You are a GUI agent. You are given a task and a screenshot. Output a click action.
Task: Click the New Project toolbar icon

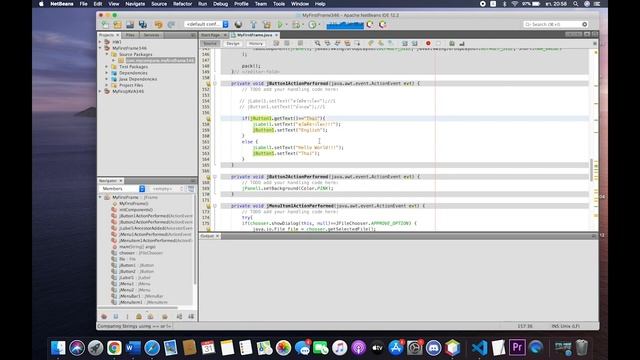pyautogui.click(x=118, y=24)
